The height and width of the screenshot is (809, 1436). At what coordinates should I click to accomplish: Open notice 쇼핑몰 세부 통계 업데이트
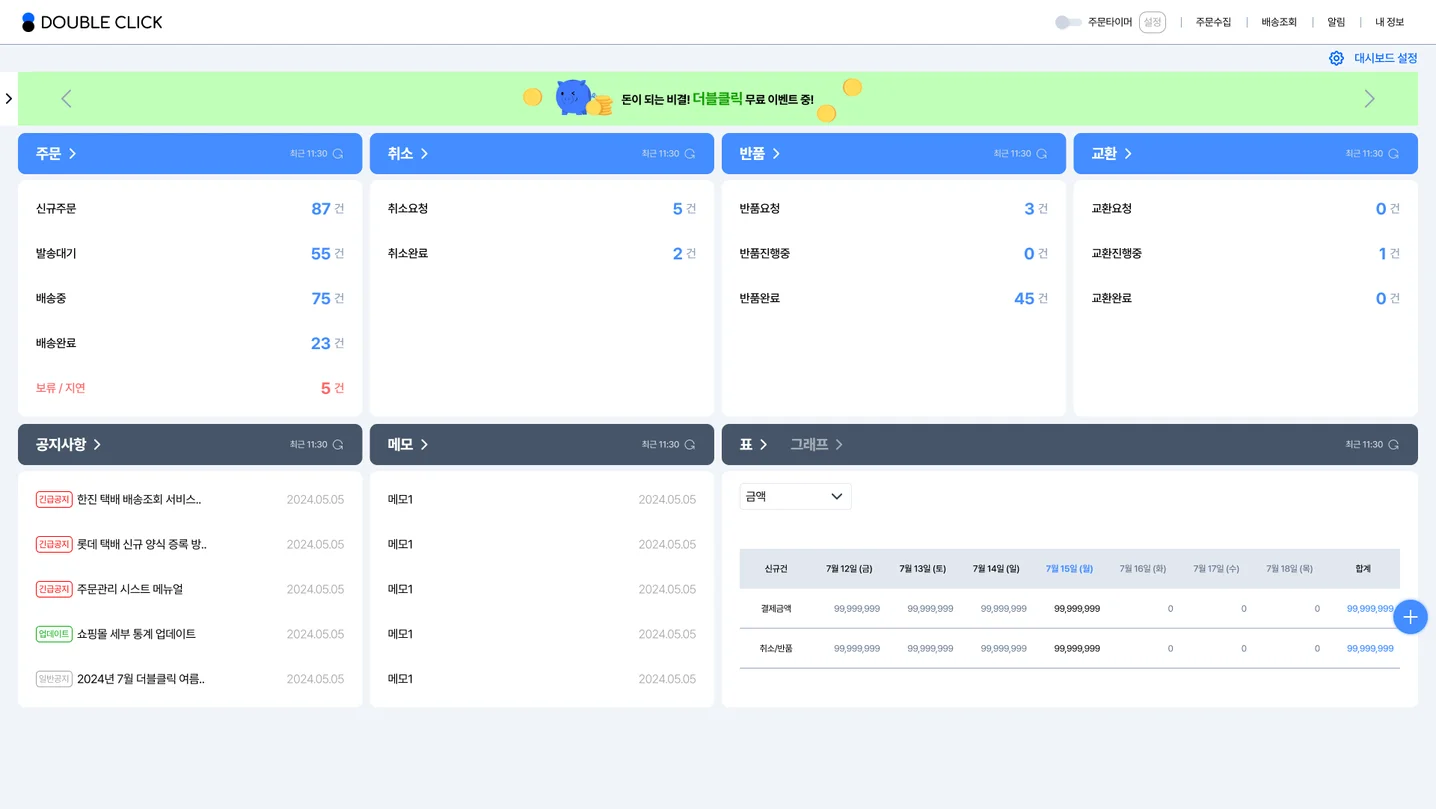pyautogui.click(x=136, y=634)
